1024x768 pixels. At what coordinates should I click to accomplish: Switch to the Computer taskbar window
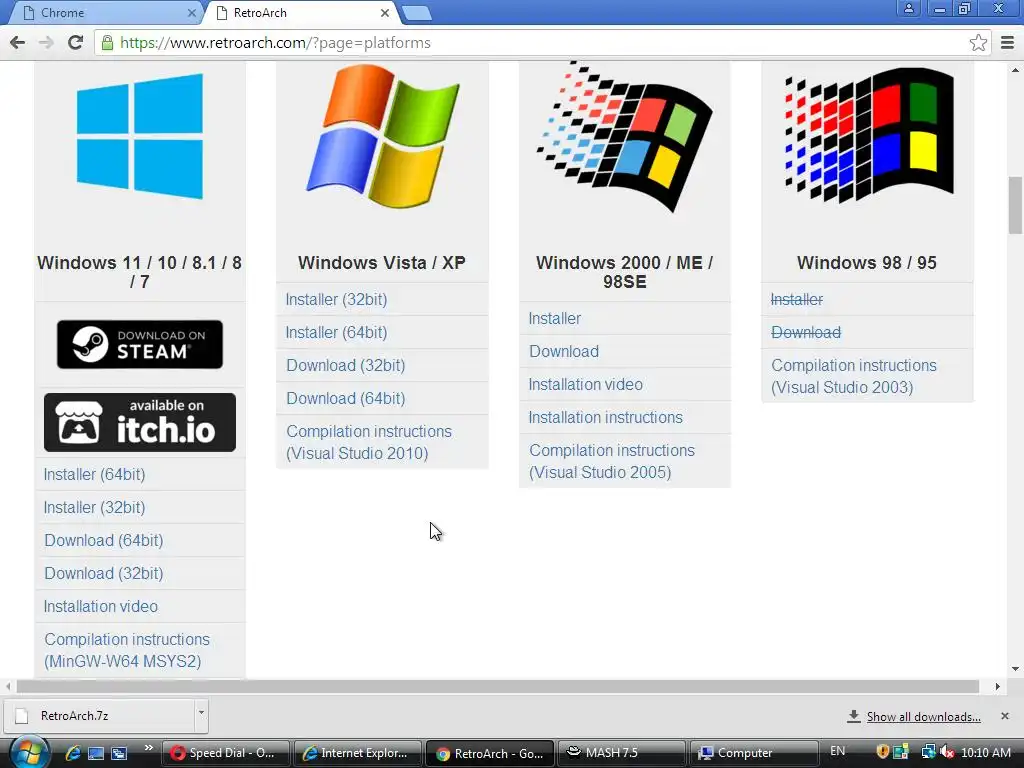click(x=754, y=753)
